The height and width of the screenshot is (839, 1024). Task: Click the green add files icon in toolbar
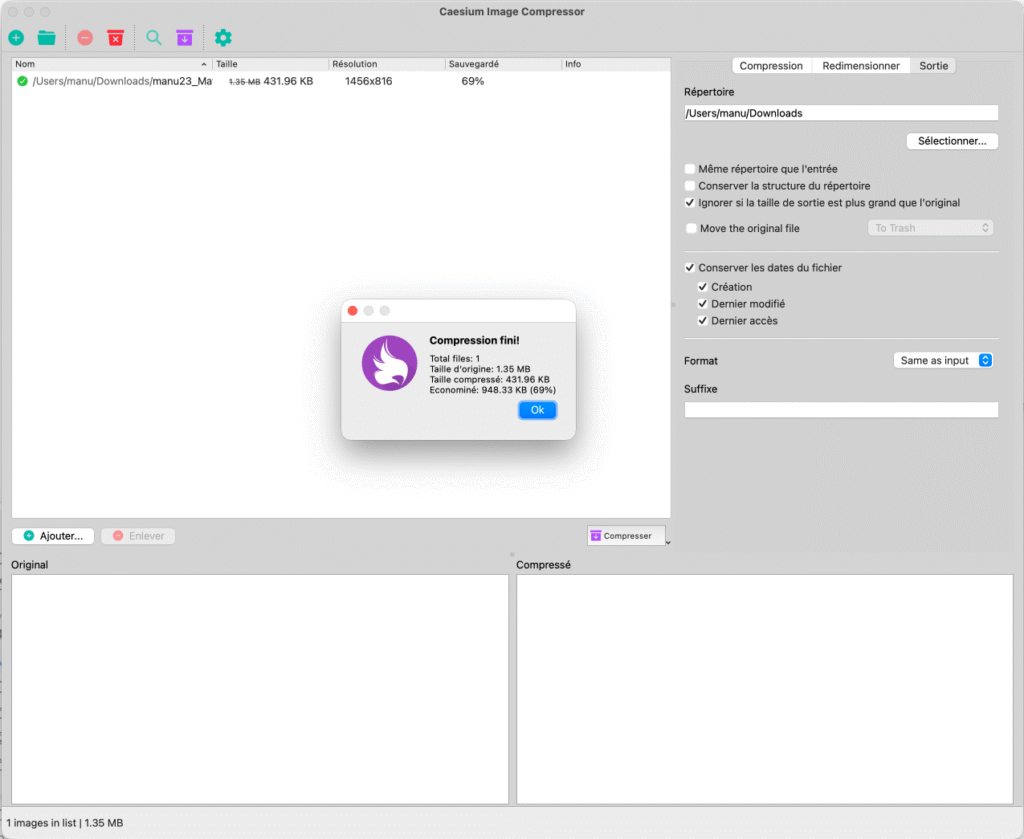16,38
